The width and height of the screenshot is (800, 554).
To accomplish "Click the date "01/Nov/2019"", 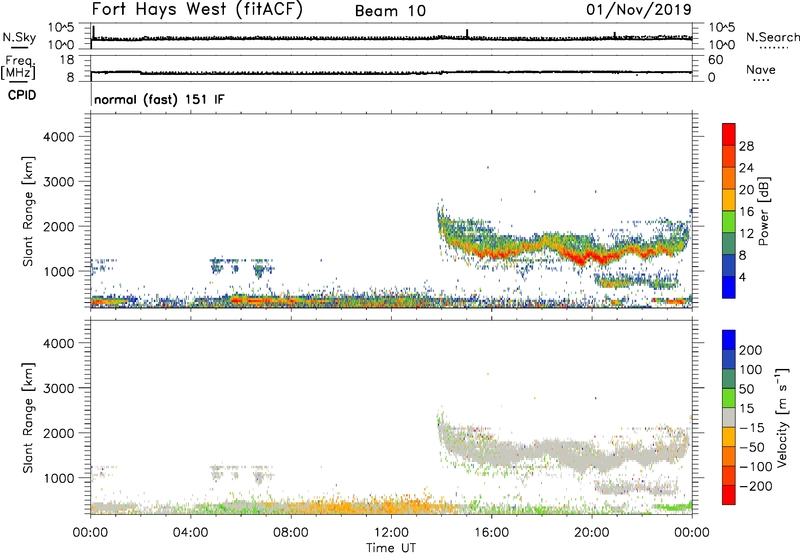I will (639, 9).
